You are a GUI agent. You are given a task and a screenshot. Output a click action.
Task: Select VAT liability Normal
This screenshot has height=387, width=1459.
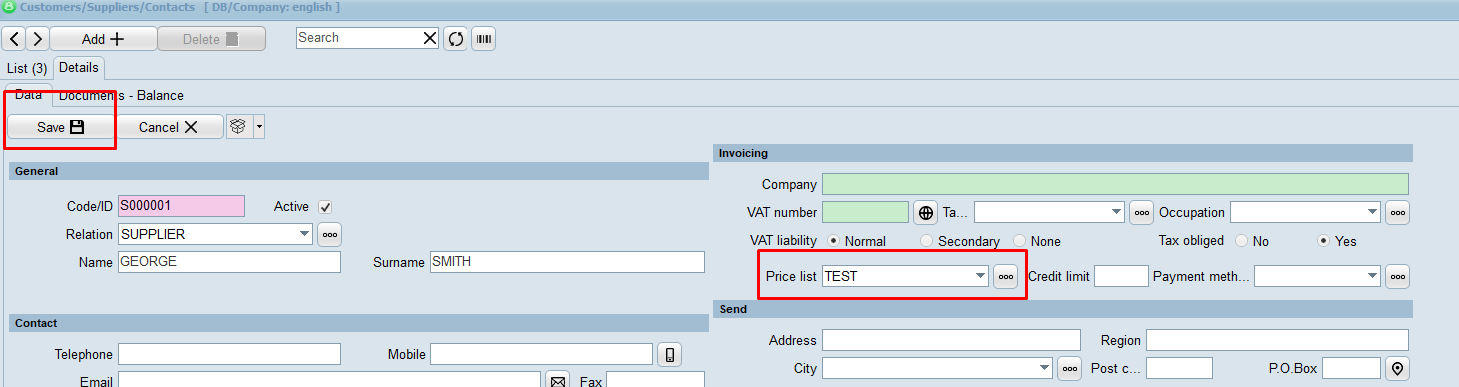[834, 241]
